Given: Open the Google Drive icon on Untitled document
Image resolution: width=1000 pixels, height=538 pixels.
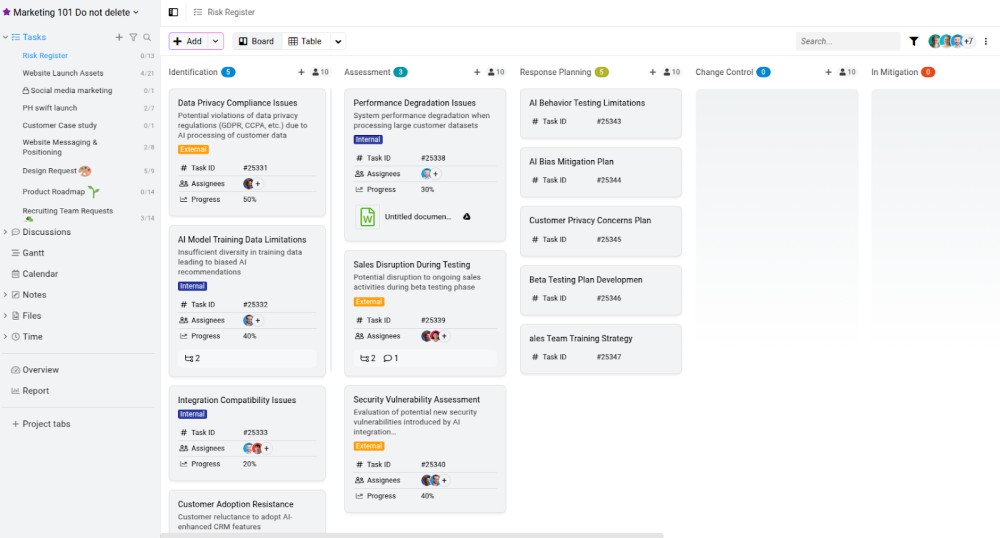Looking at the screenshot, I should pos(466,216).
